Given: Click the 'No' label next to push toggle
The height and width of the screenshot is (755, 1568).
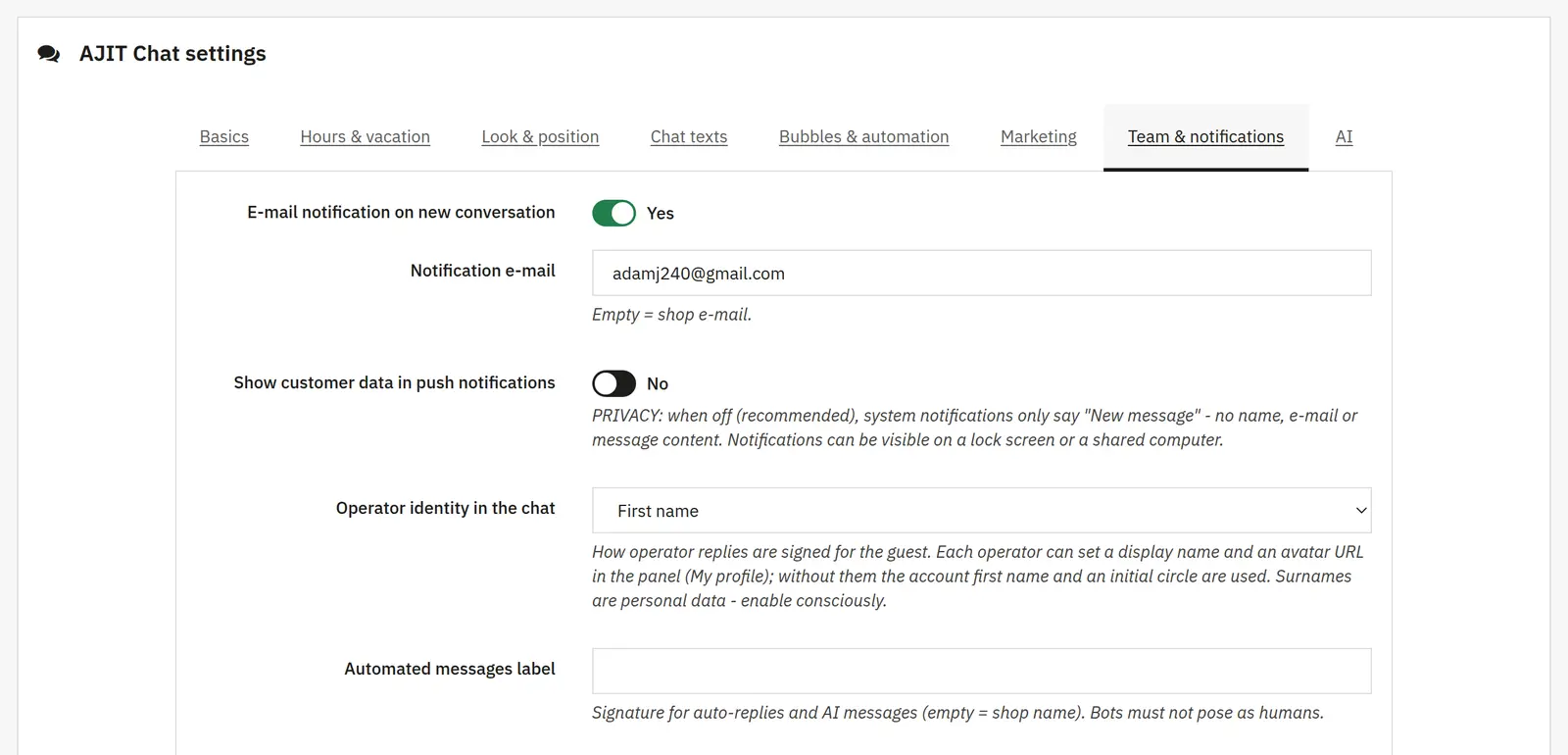Looking at the screenshot, I should pos(658,383).
